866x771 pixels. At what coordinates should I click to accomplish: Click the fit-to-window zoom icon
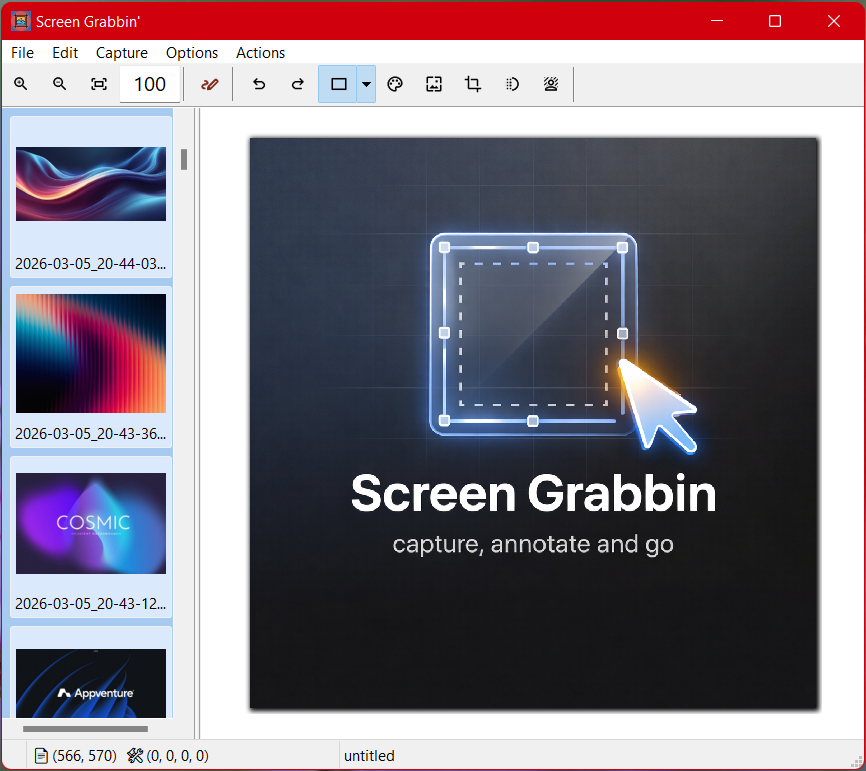tap(99, 84)
